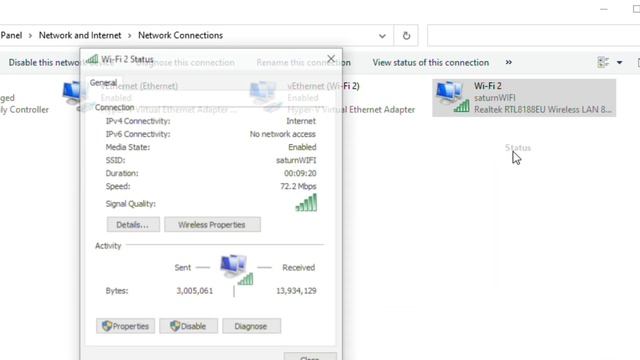Click Media State Enabled value
640x360 pixels.
tap(302, 147)
